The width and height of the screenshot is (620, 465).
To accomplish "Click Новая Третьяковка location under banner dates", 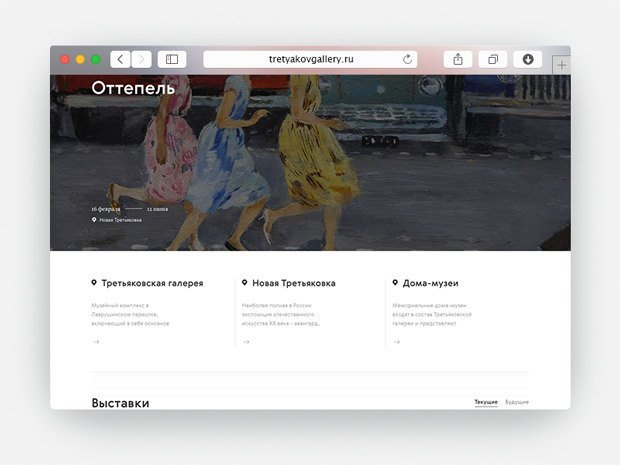I will [120, 220].
